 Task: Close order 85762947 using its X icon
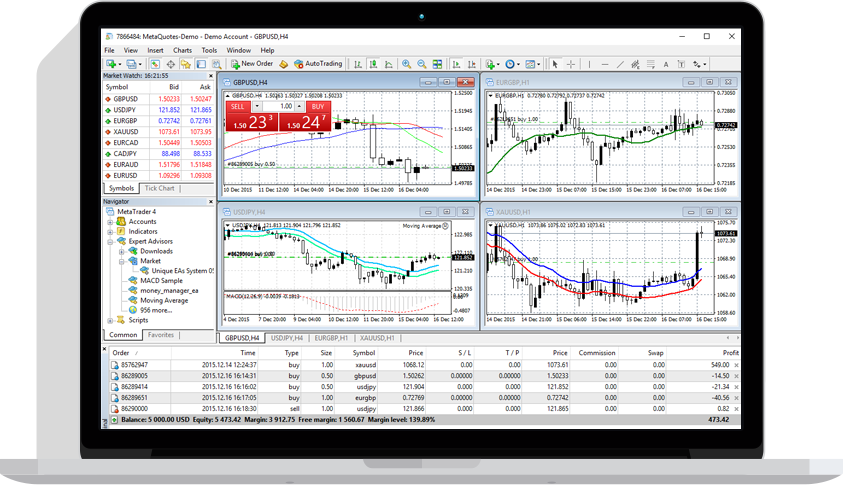[737, 365]
